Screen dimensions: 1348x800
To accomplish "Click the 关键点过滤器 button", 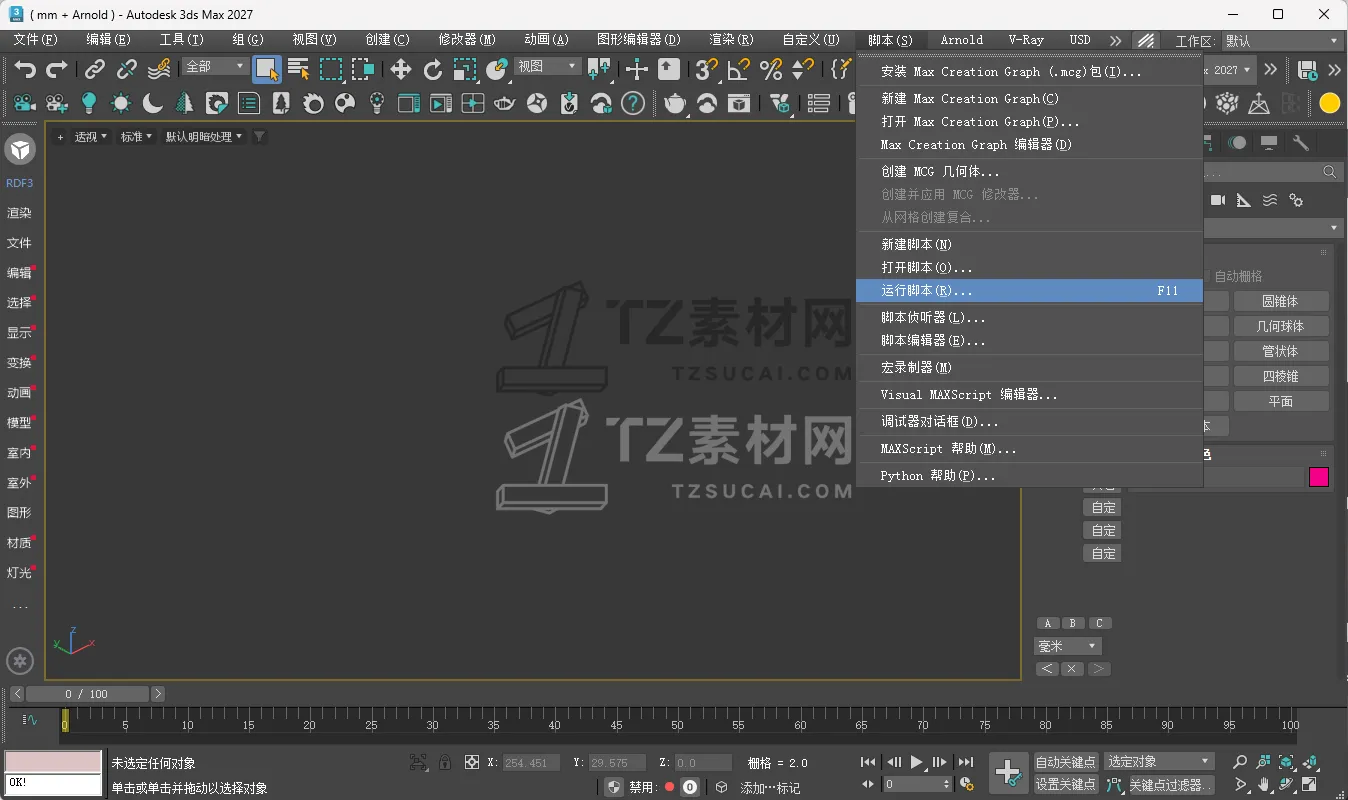I will click(1171, 785).
